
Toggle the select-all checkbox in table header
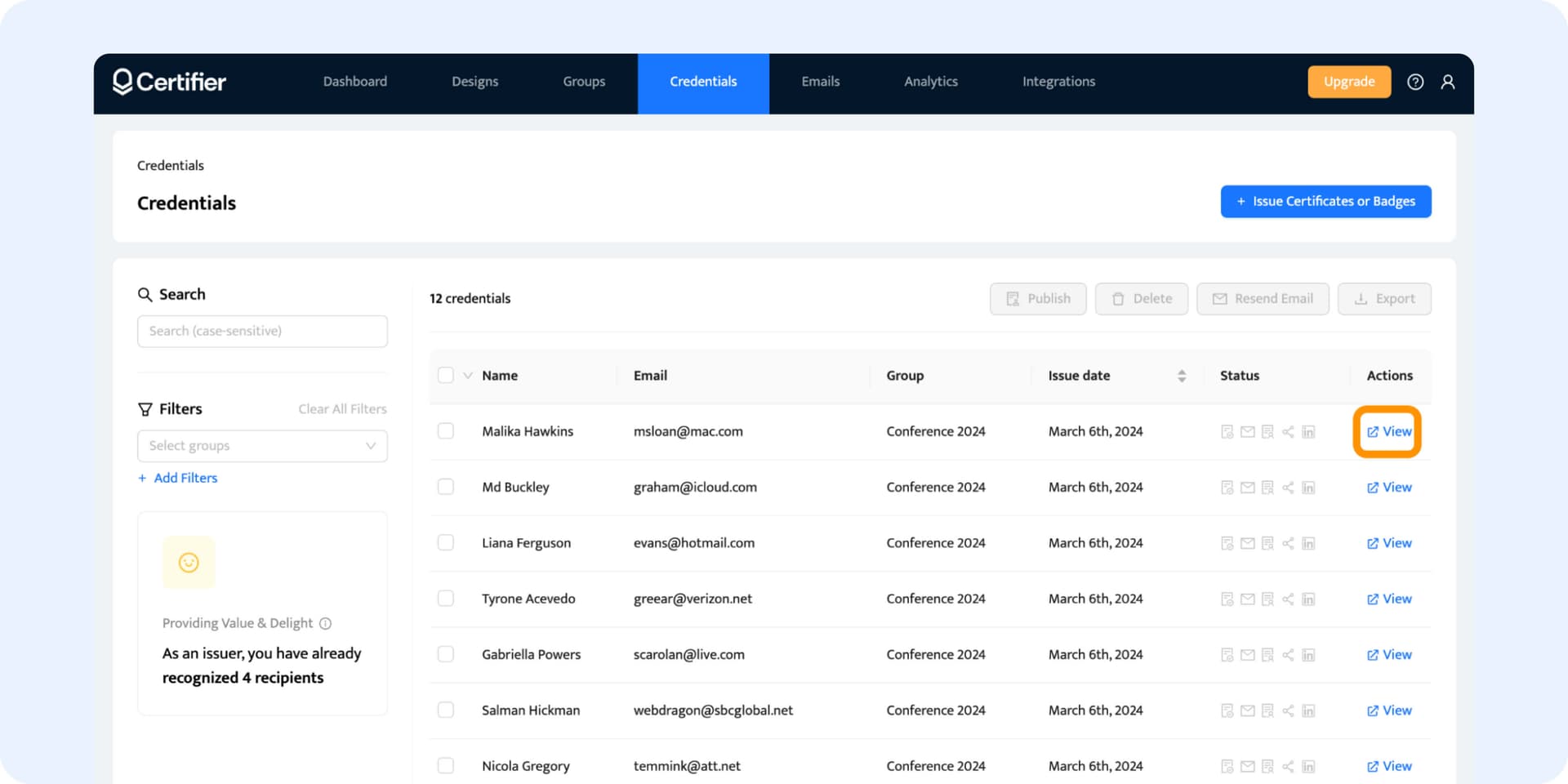(x=446, y=375)
